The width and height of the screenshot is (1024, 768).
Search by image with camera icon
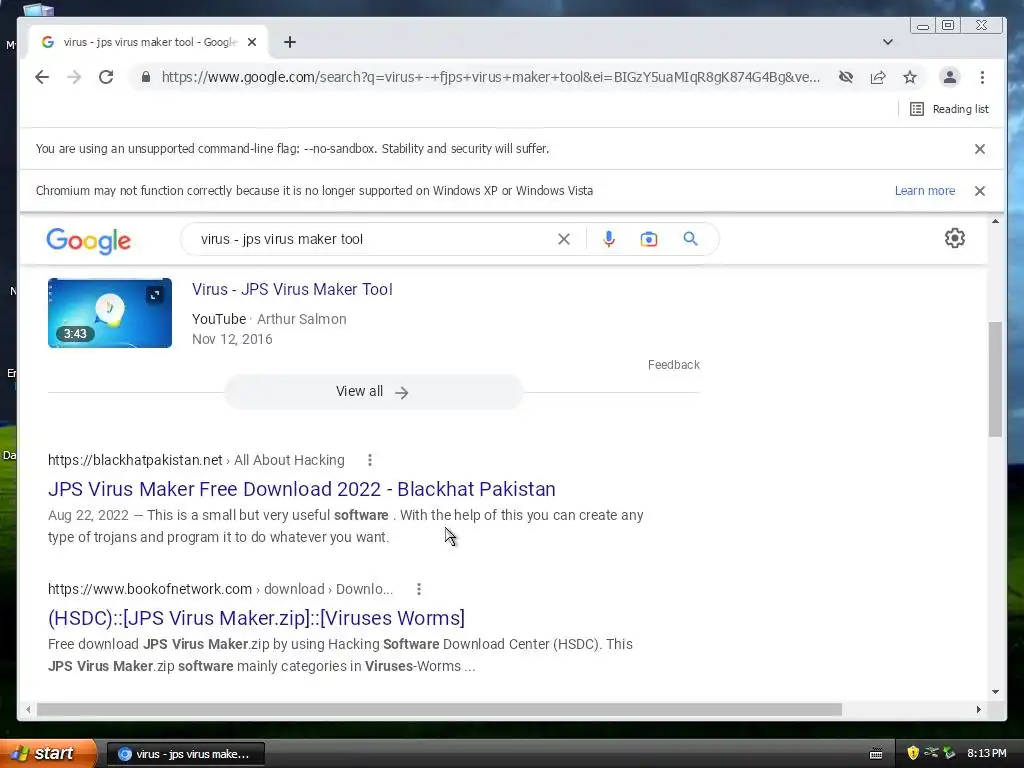click(x=648, y=239)
